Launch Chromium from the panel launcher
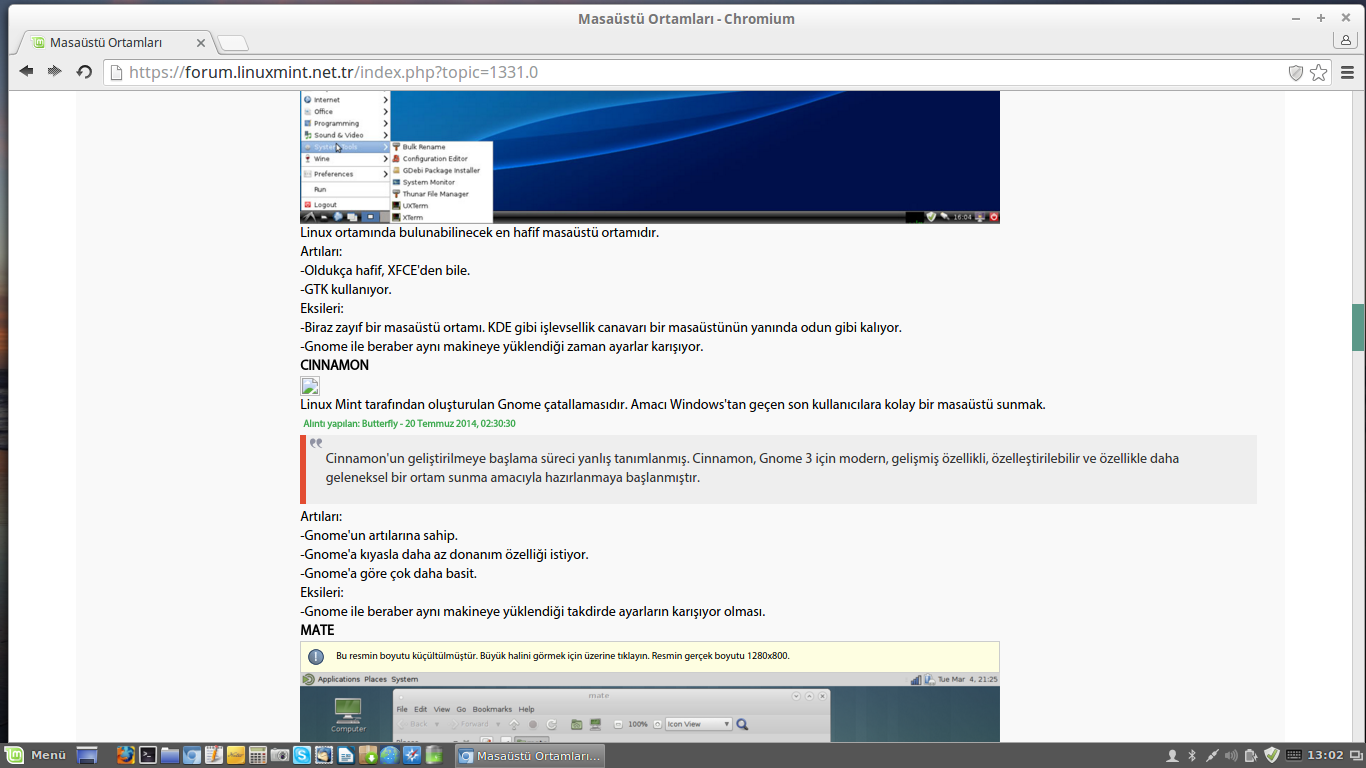 point(191,755)
